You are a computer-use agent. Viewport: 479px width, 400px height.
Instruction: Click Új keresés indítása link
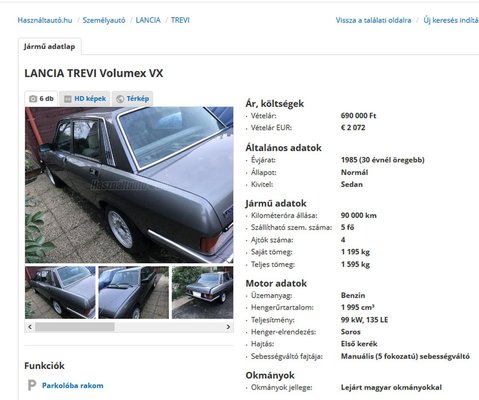tap(451, 20)
